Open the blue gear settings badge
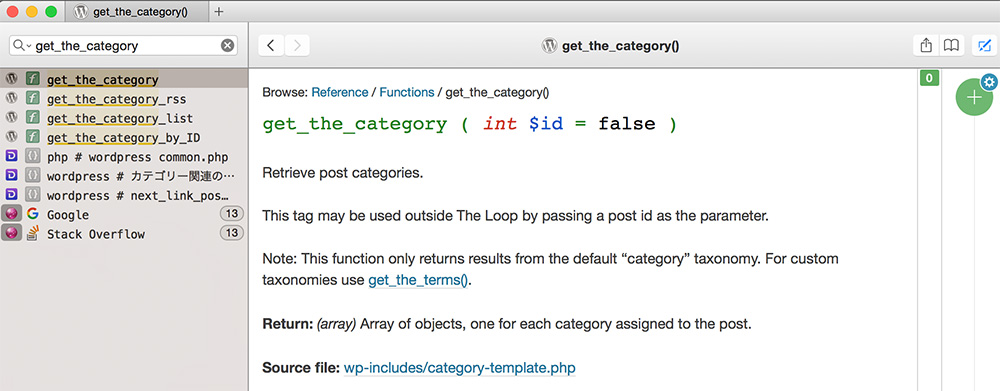The width and height of the screenshot is (1000, 391). point(989,82)
